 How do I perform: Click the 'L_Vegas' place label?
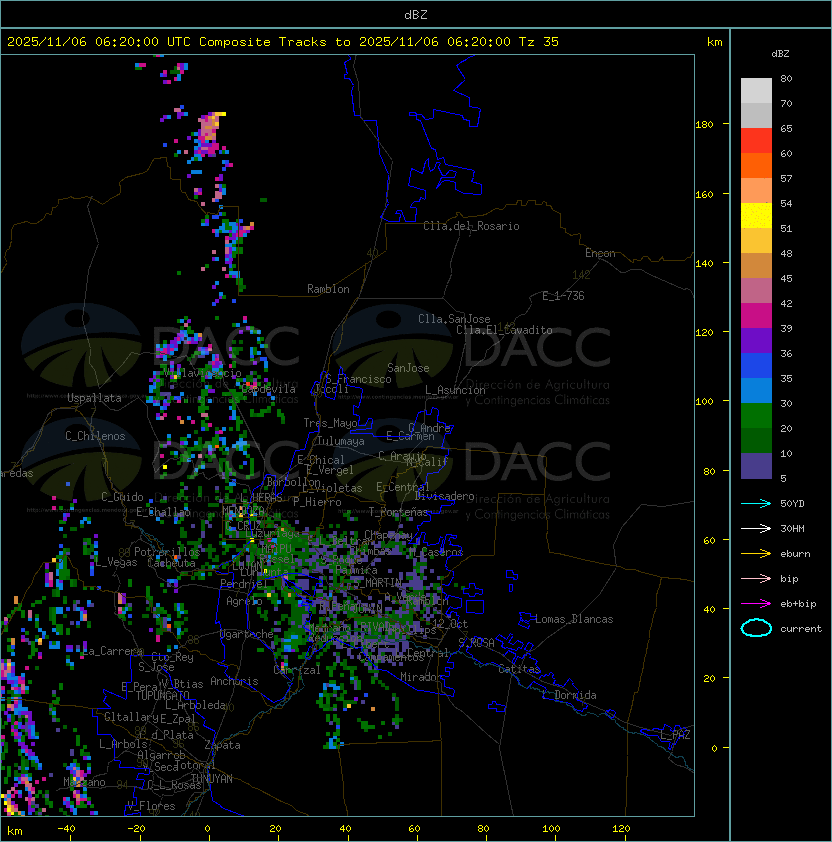click(x=116, y=562)
